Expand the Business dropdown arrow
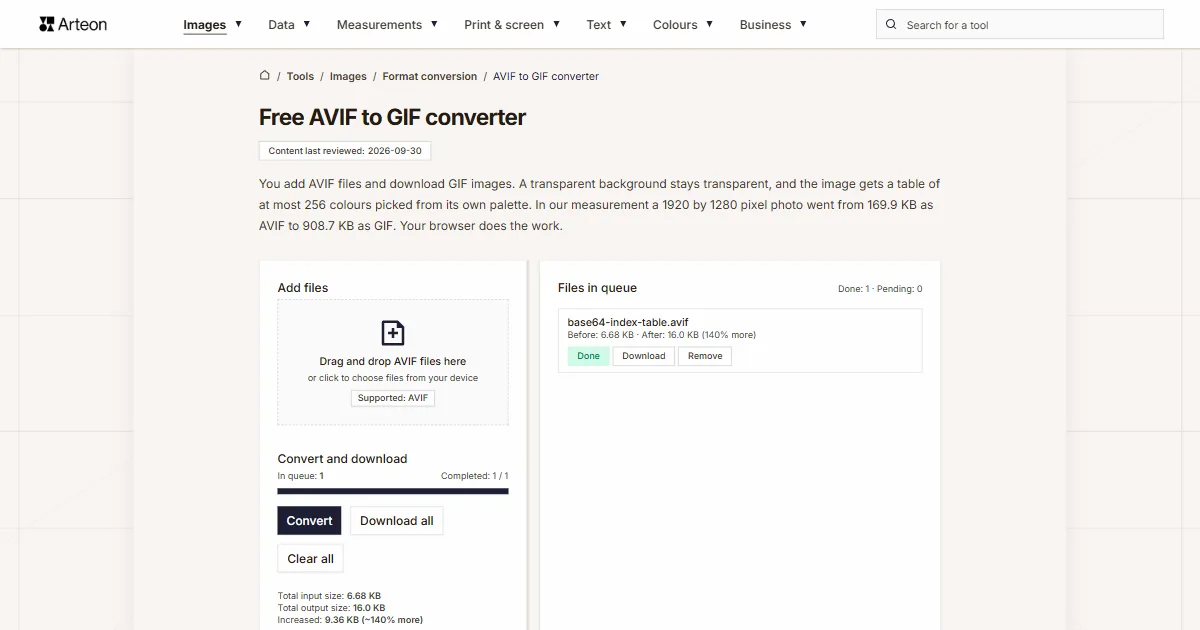Image resolution: width=1200 pixels, height=630 pixels. click(x=803, y=24)
